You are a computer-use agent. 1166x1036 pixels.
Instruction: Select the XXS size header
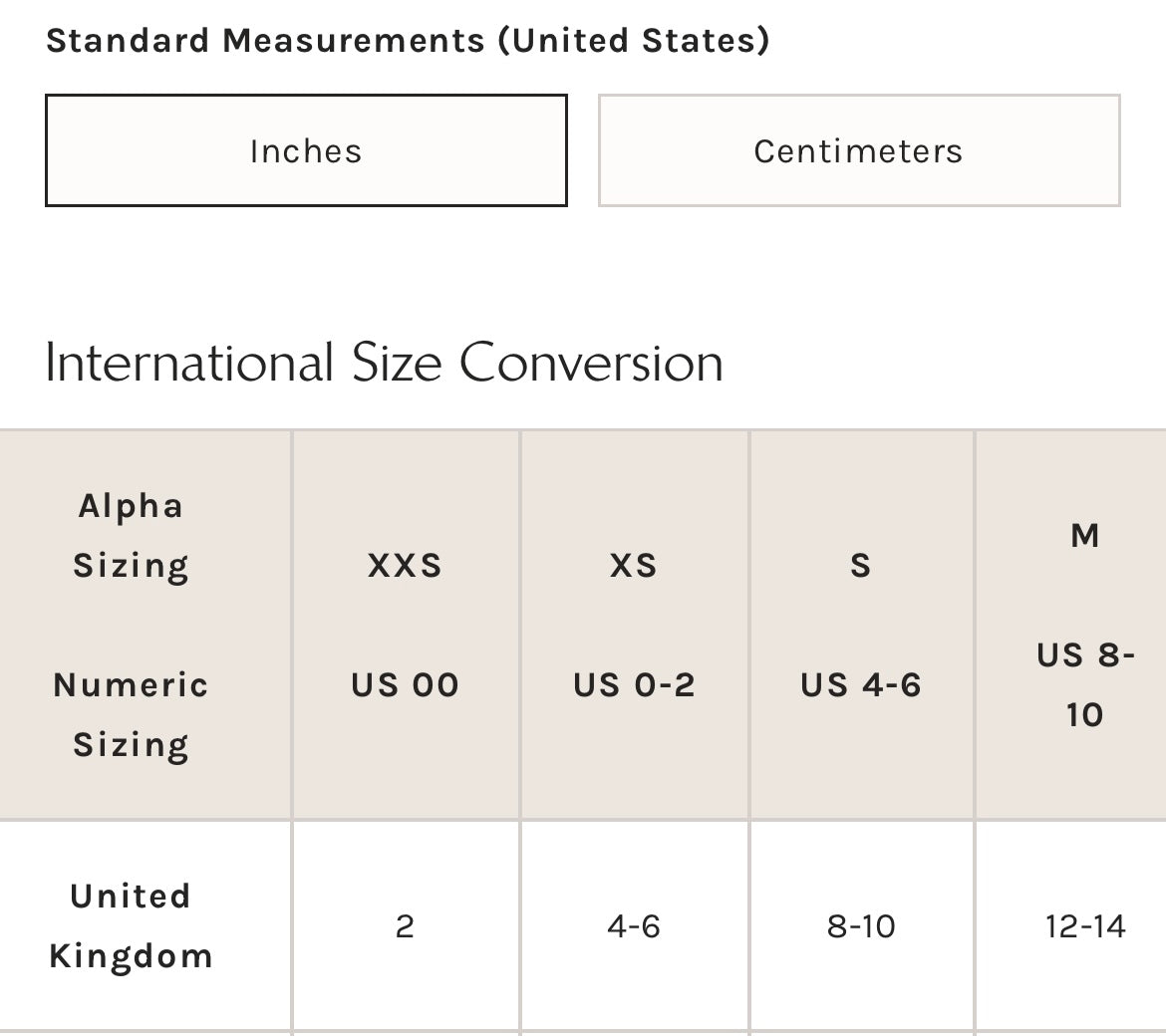pos(405,565)
